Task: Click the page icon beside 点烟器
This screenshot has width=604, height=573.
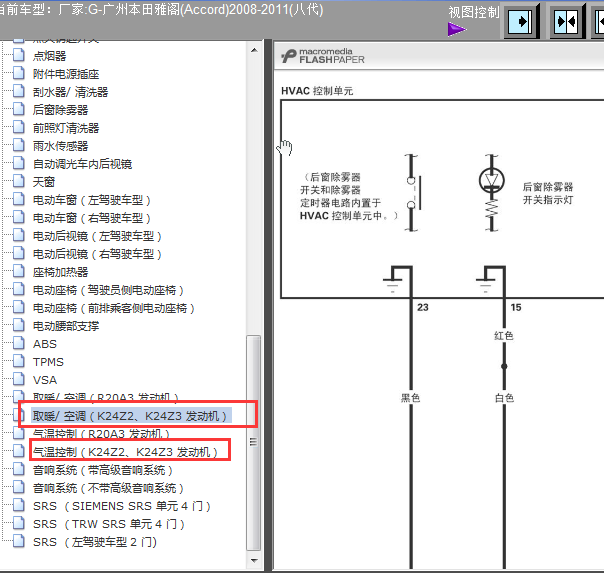Action: [x=18, y=55]
